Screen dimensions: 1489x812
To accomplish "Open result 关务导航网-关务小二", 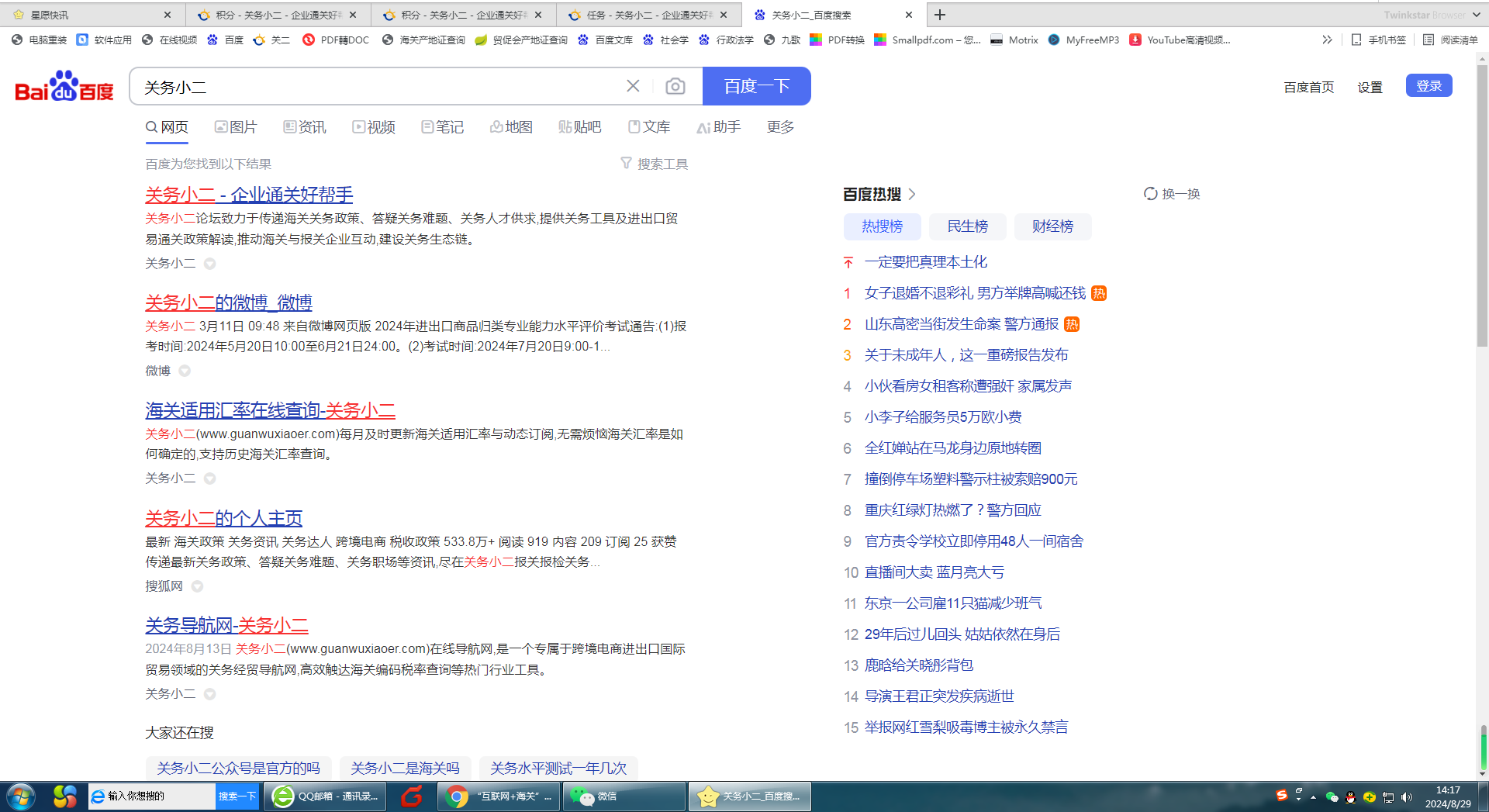I will 227,625.
